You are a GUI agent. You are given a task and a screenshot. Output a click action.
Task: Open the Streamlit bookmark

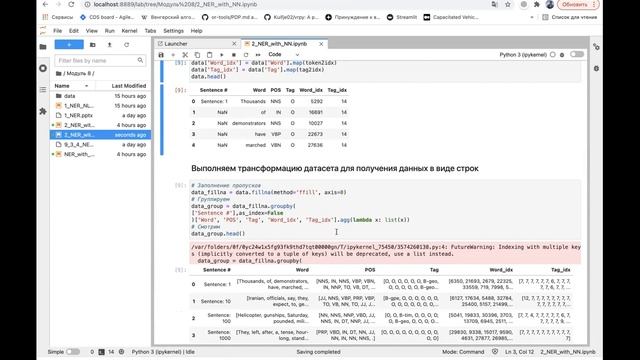click(402, 17)
